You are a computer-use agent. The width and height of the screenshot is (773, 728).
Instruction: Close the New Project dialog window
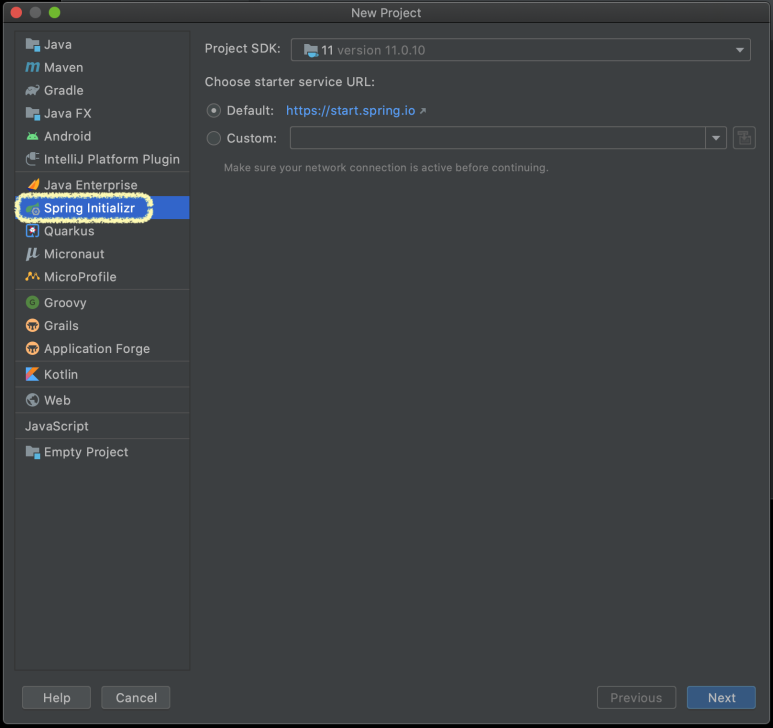(x=16, y=12)
